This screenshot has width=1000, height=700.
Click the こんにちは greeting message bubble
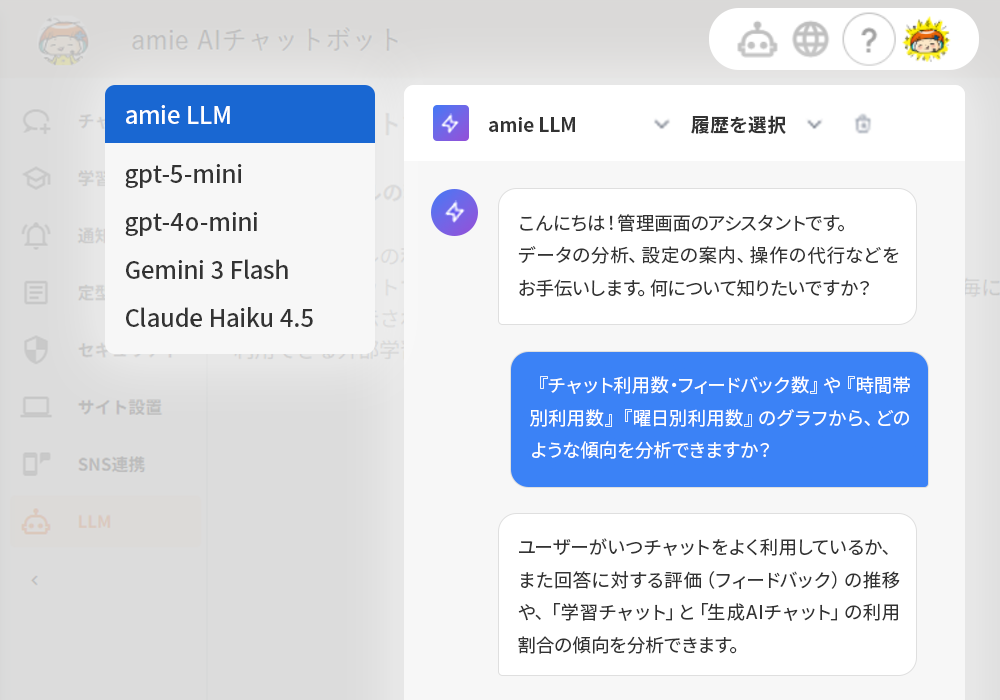pyautogui.click(x=707, y=256)
